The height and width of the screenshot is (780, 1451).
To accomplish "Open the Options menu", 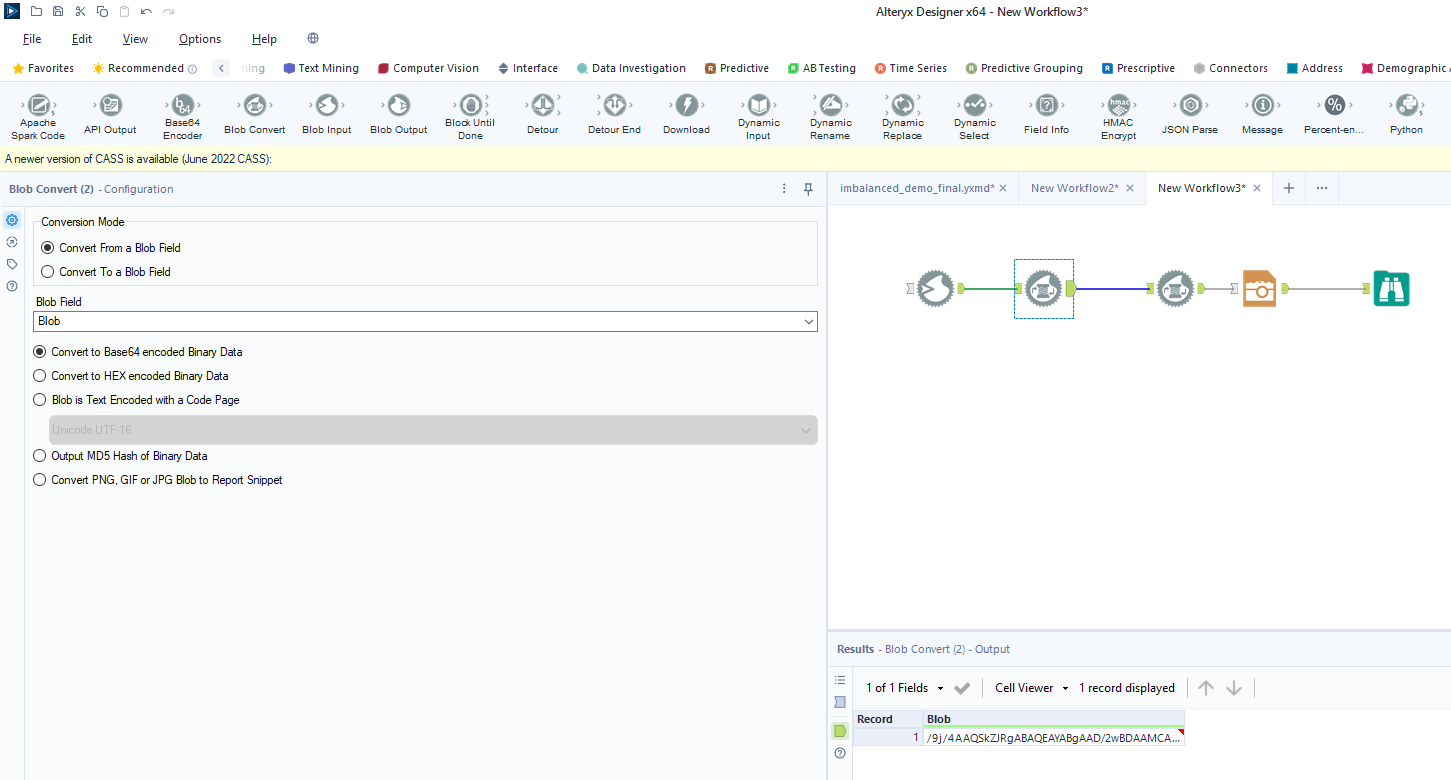I will click(199, 39).
